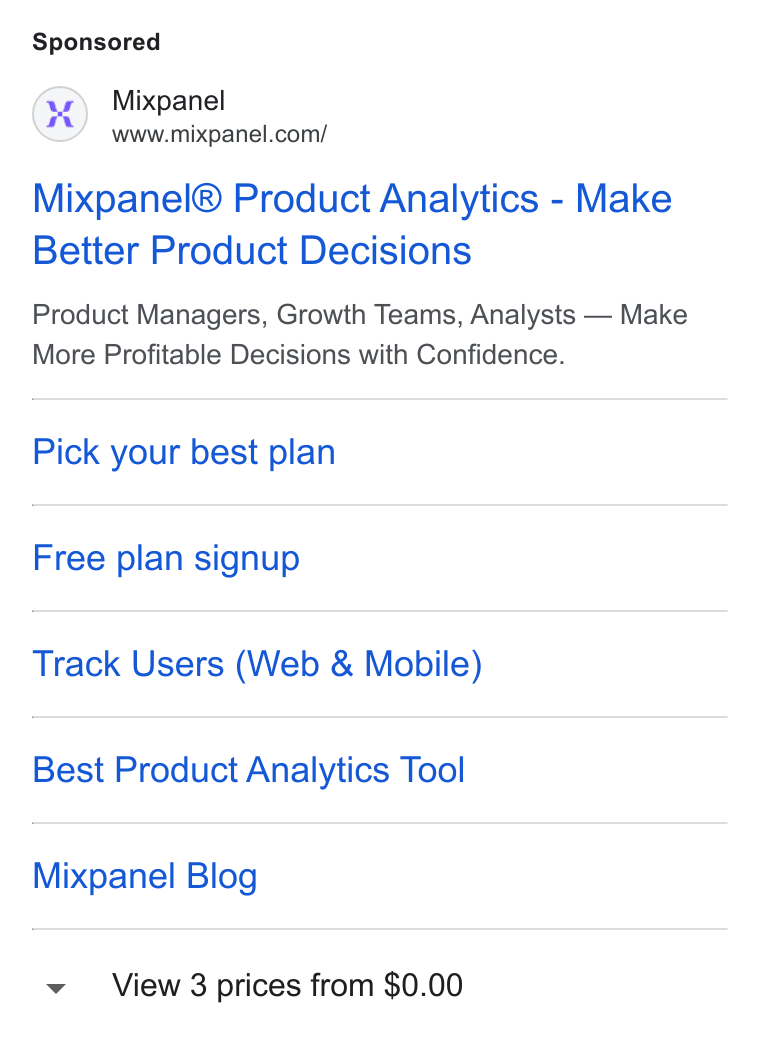760x1046 pixels.
Task: Click the Mixpanel purple X logo icon
Action: click(x=60, y=114)
